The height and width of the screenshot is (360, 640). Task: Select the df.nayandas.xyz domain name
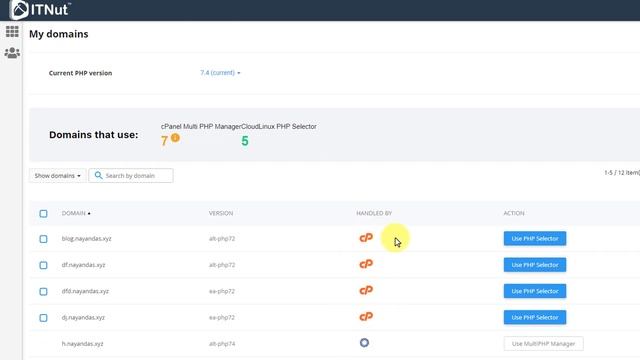point(83,265)
